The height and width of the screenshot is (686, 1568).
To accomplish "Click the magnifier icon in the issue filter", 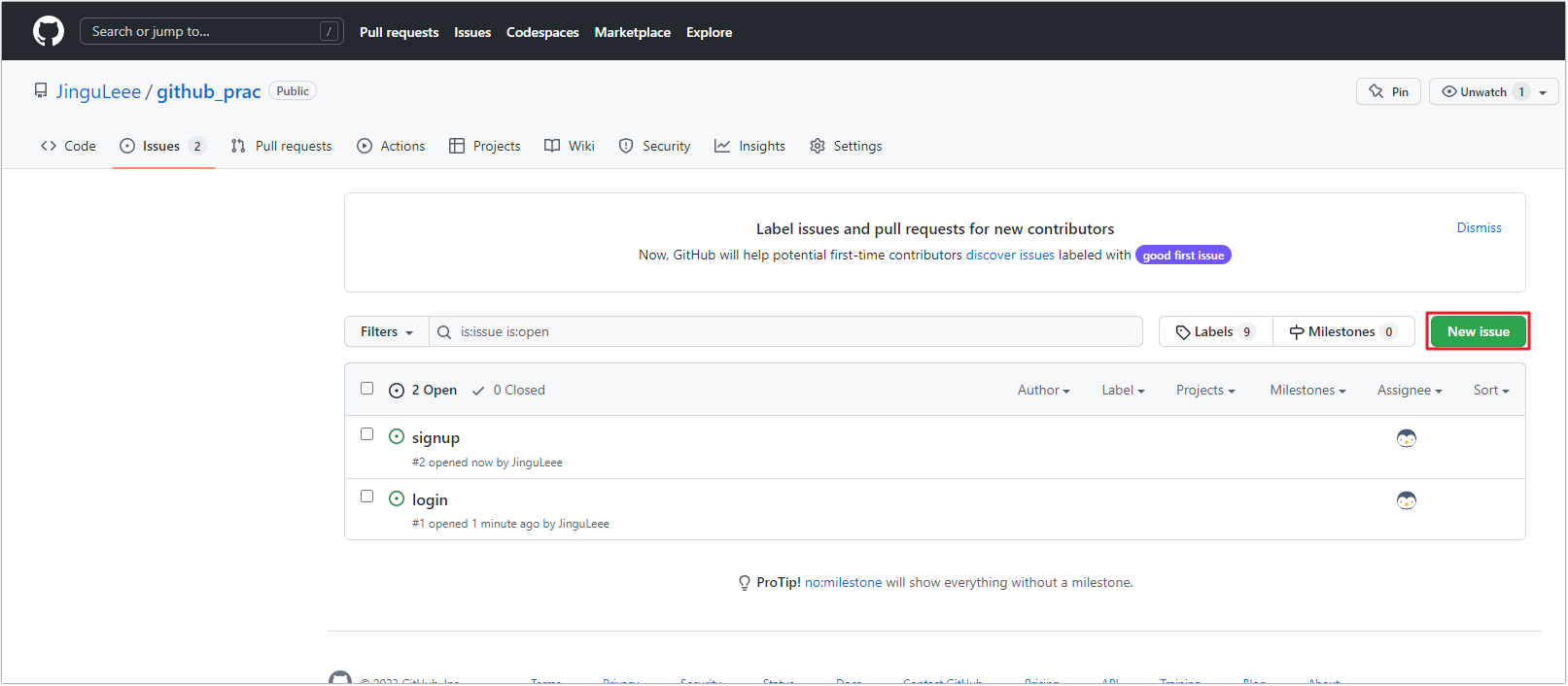I will [x=444, y=332].
